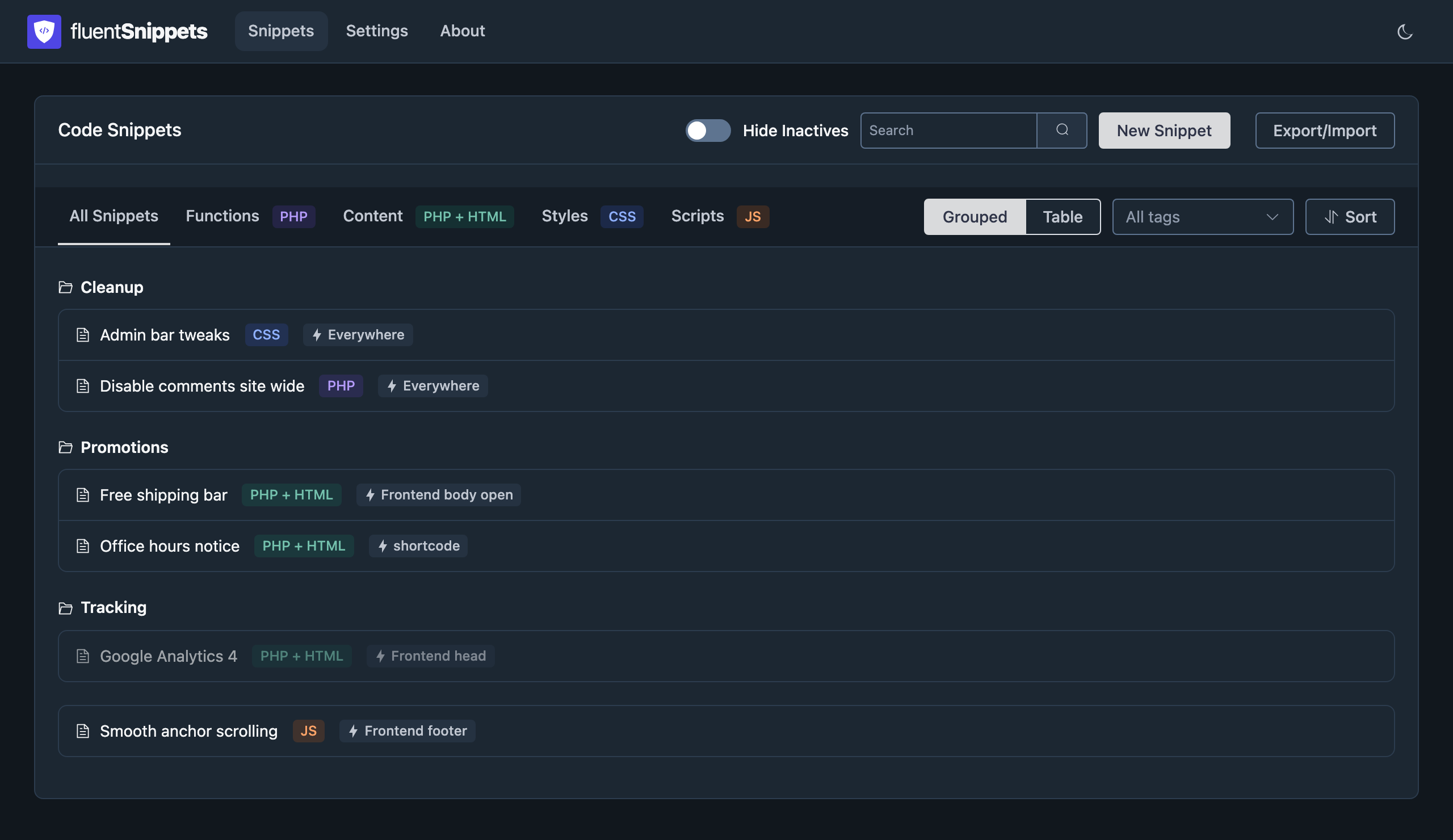Viewport: 1453px width, 840px height.
Task: Open the All tags dropdown
Action: (x=1202, y=217)
